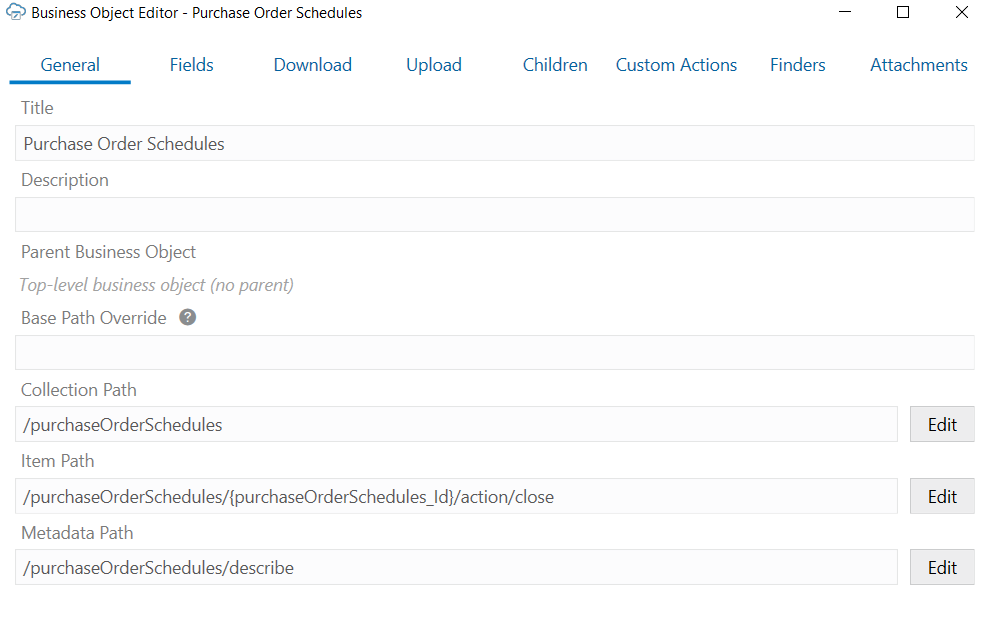Image resolution: width=989 pixels, height=628 pixels.
Task: Click the empty Description field
Action: (x=494, y=214)
